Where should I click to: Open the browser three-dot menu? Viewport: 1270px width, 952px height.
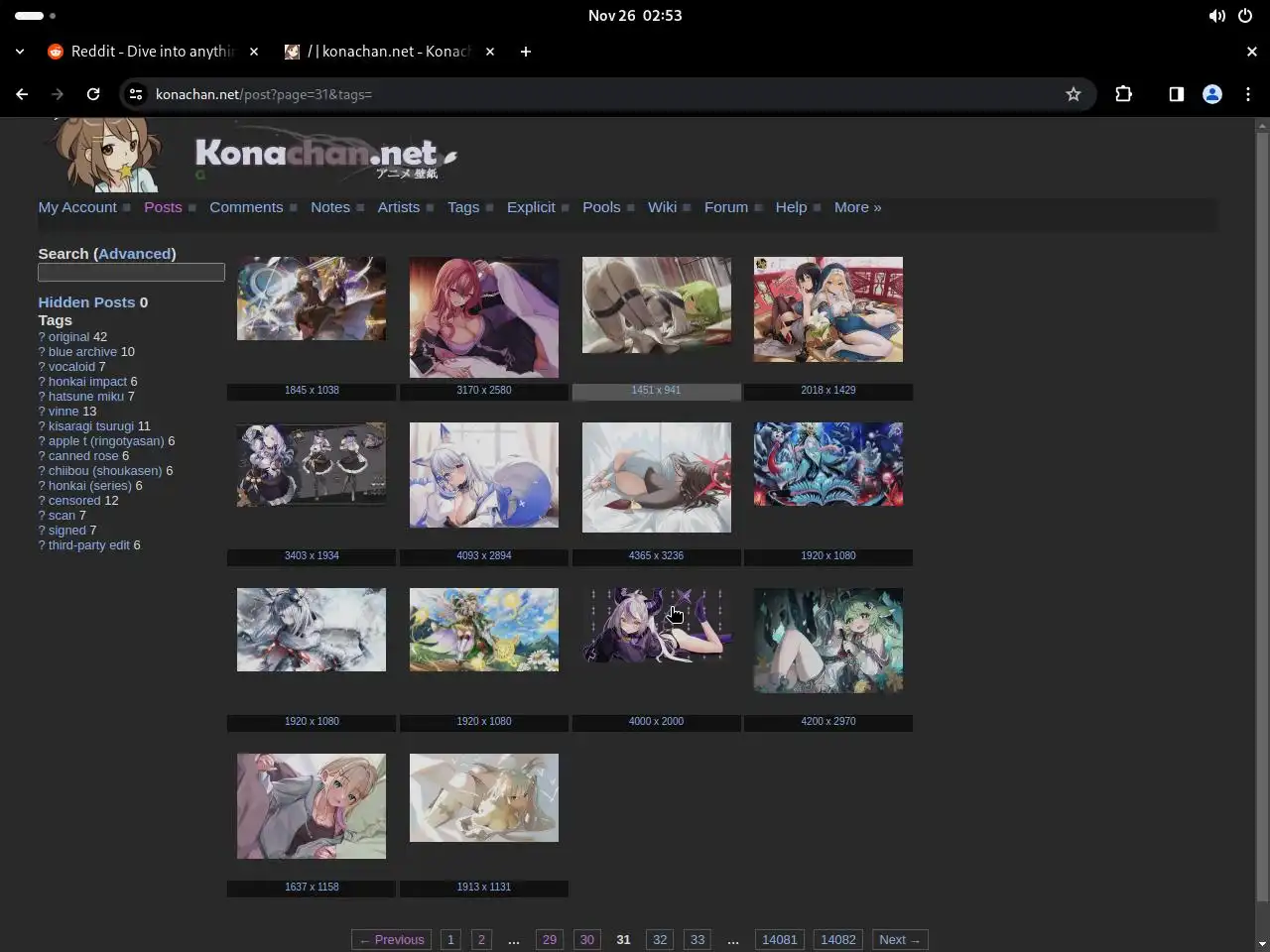tap(1248, 94)
